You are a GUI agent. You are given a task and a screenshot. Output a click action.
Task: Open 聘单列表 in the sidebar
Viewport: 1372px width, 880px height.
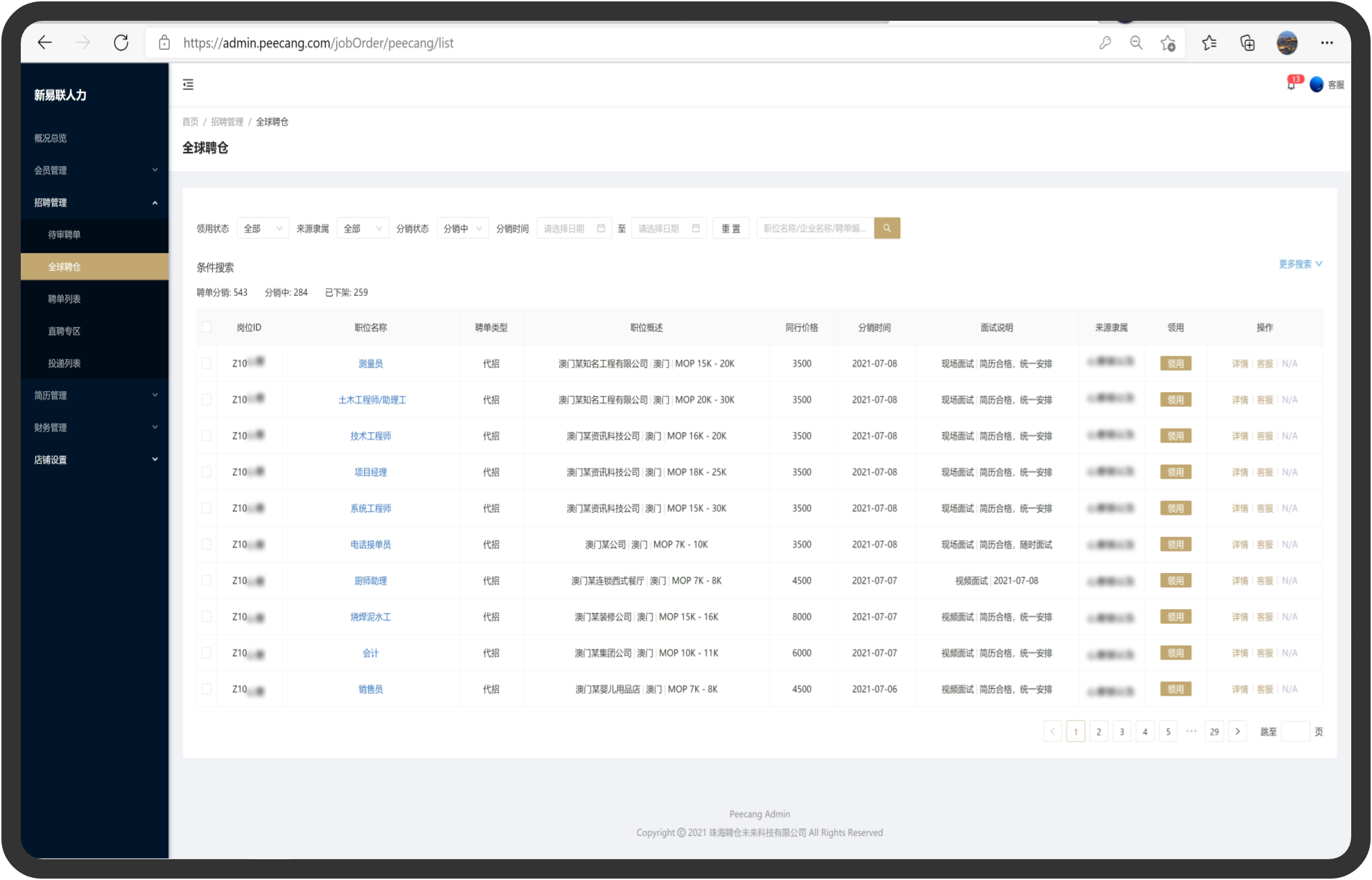point(64,299)
